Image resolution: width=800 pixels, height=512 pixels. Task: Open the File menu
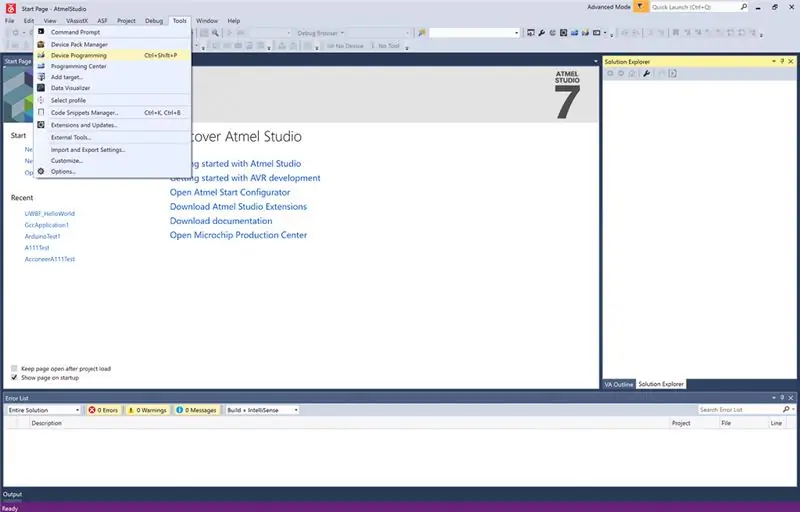pyautogui.click(x=10, y=21)
